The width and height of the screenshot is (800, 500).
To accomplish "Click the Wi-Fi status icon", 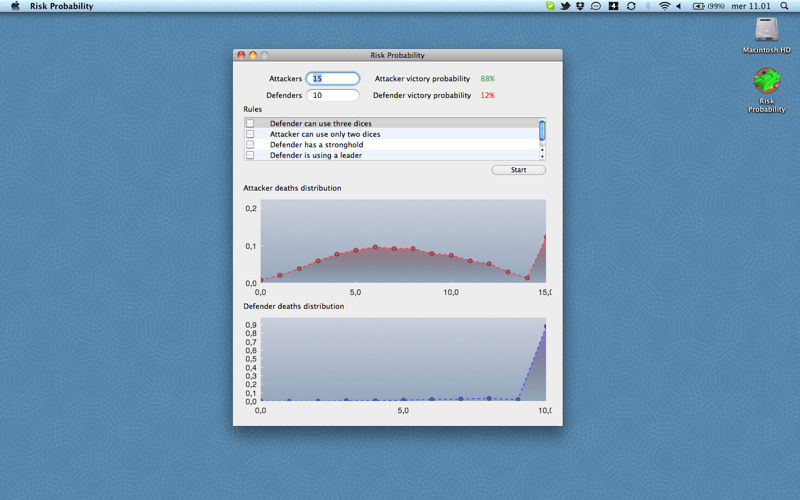I will pyautogui.click(x=664, y=6).
